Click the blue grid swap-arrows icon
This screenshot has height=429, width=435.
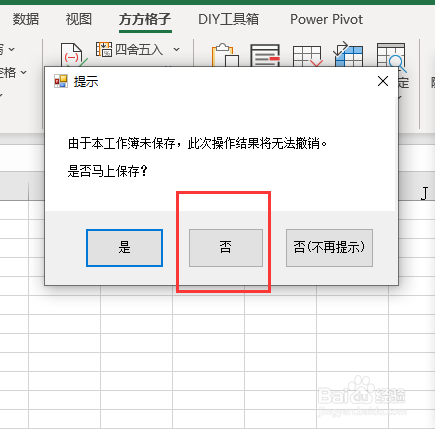pos(348,54)
